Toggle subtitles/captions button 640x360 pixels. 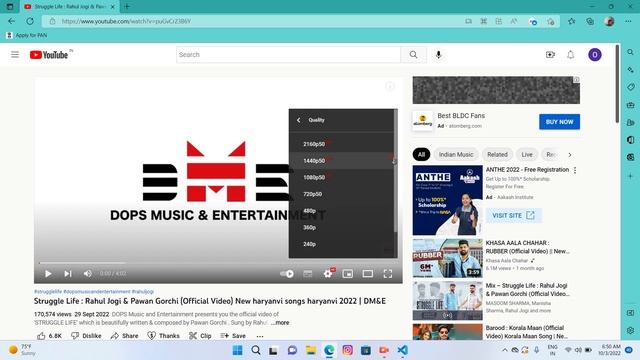pos(308,273)
